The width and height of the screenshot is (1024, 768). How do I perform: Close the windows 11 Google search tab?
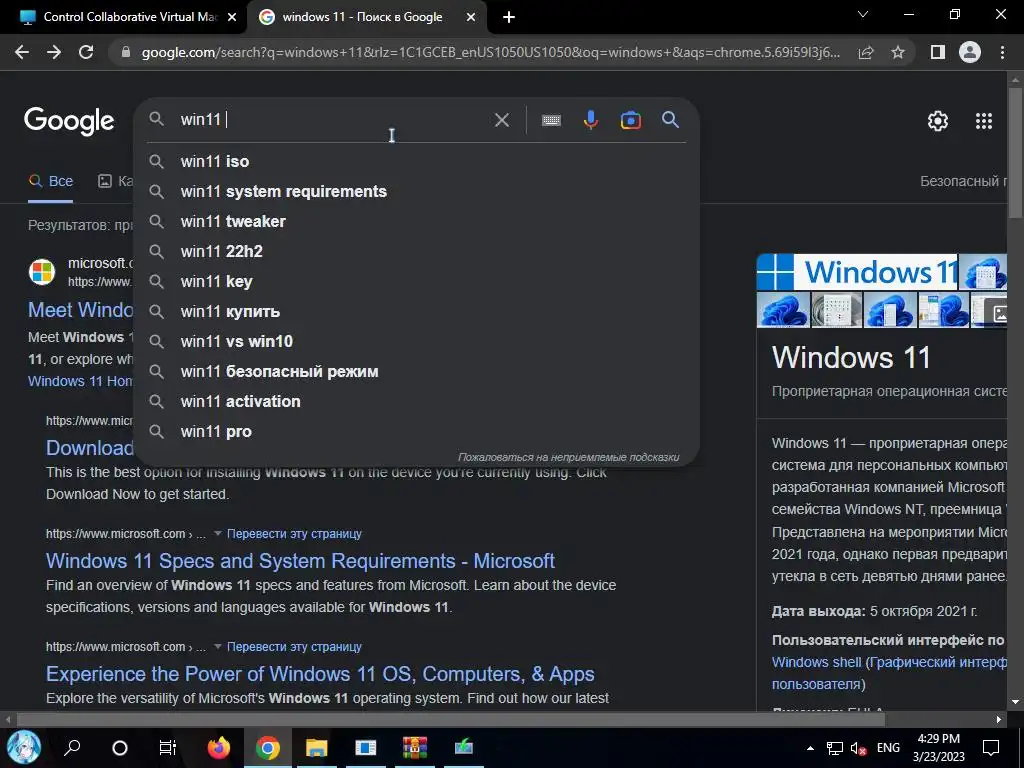pos(471,17)
